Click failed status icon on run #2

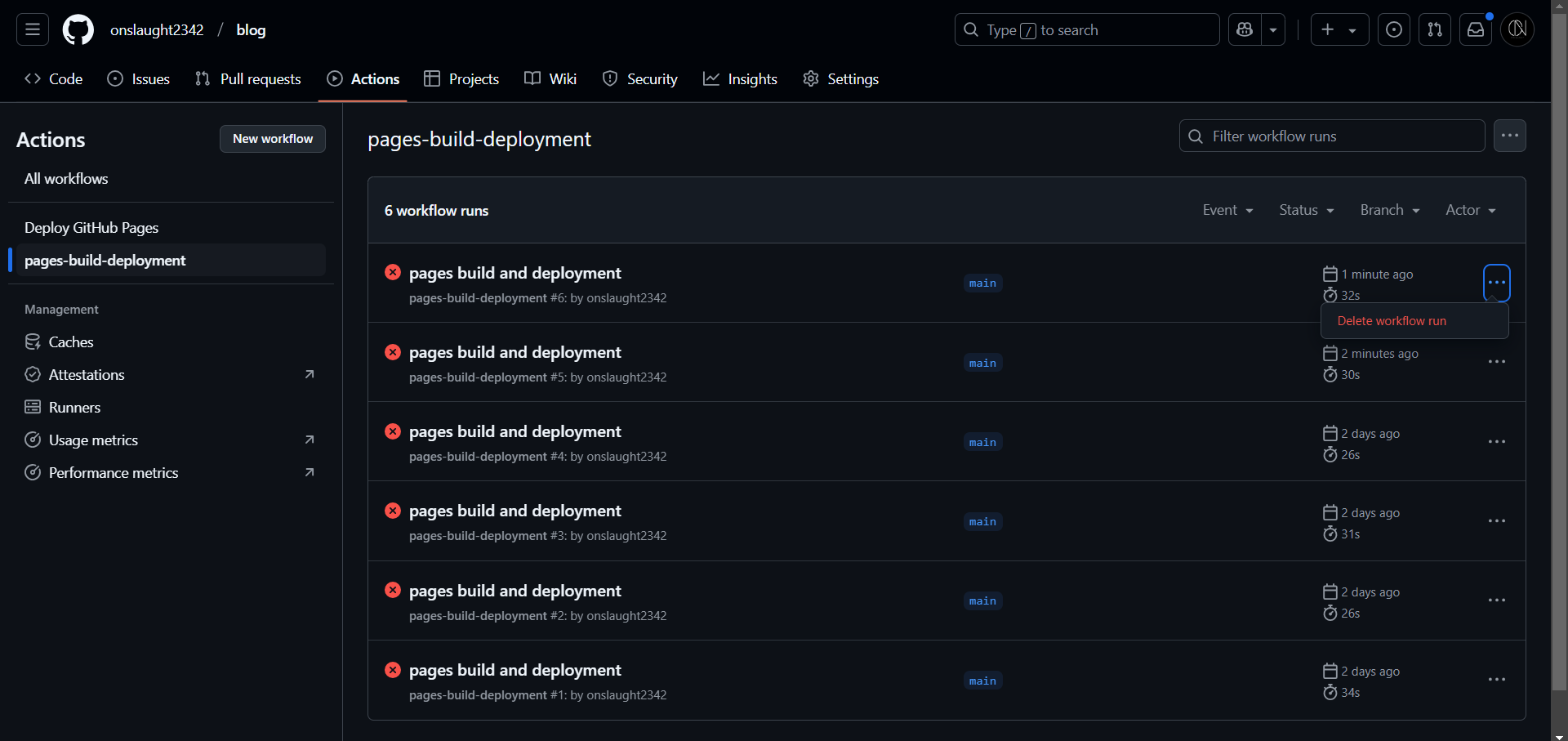pos(393,590)
